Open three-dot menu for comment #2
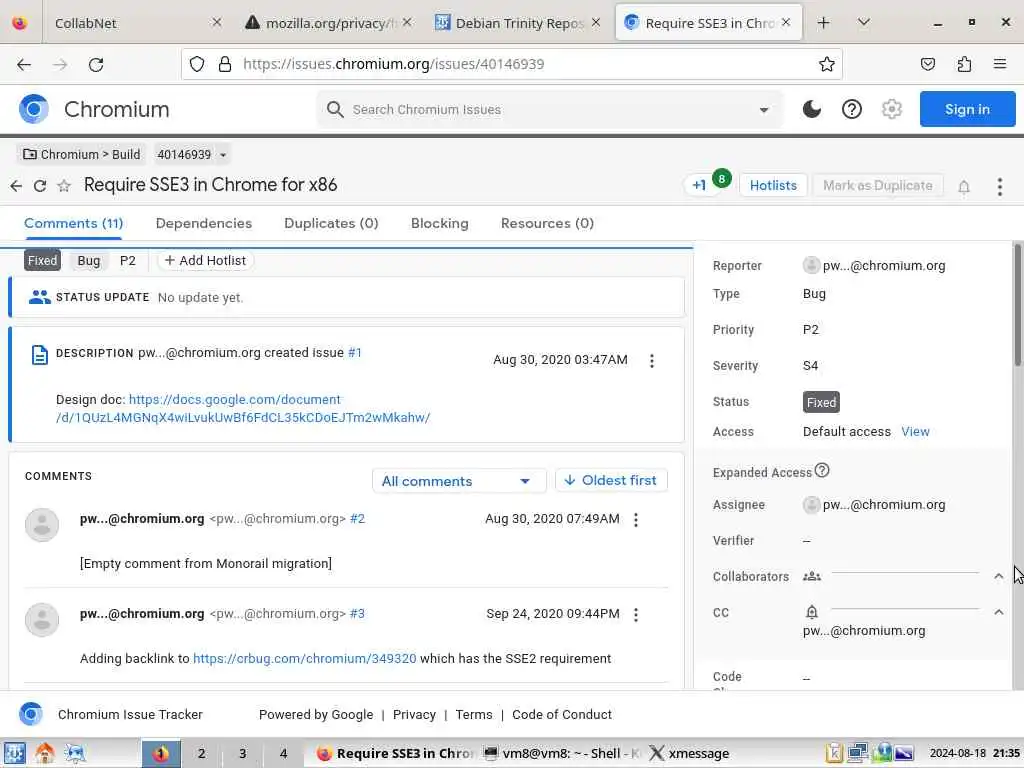The image size is (1024, 768). [x=636, y=520]
